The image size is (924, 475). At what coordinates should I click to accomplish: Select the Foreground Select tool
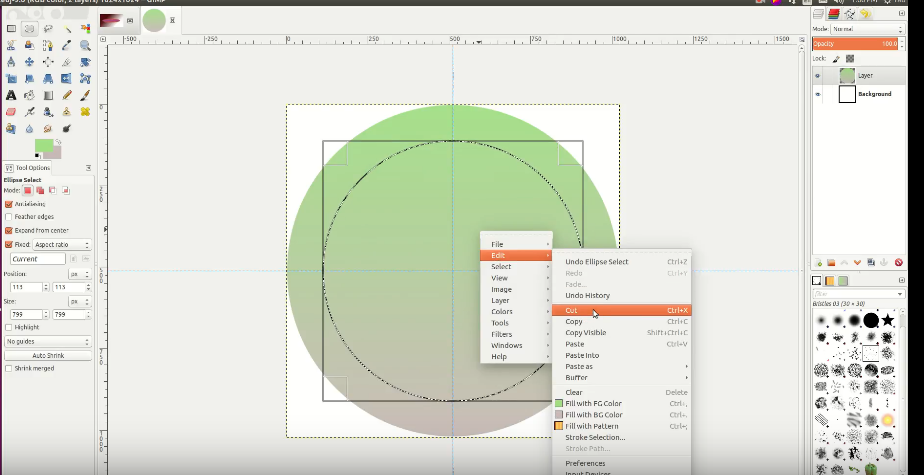point(29,45)
